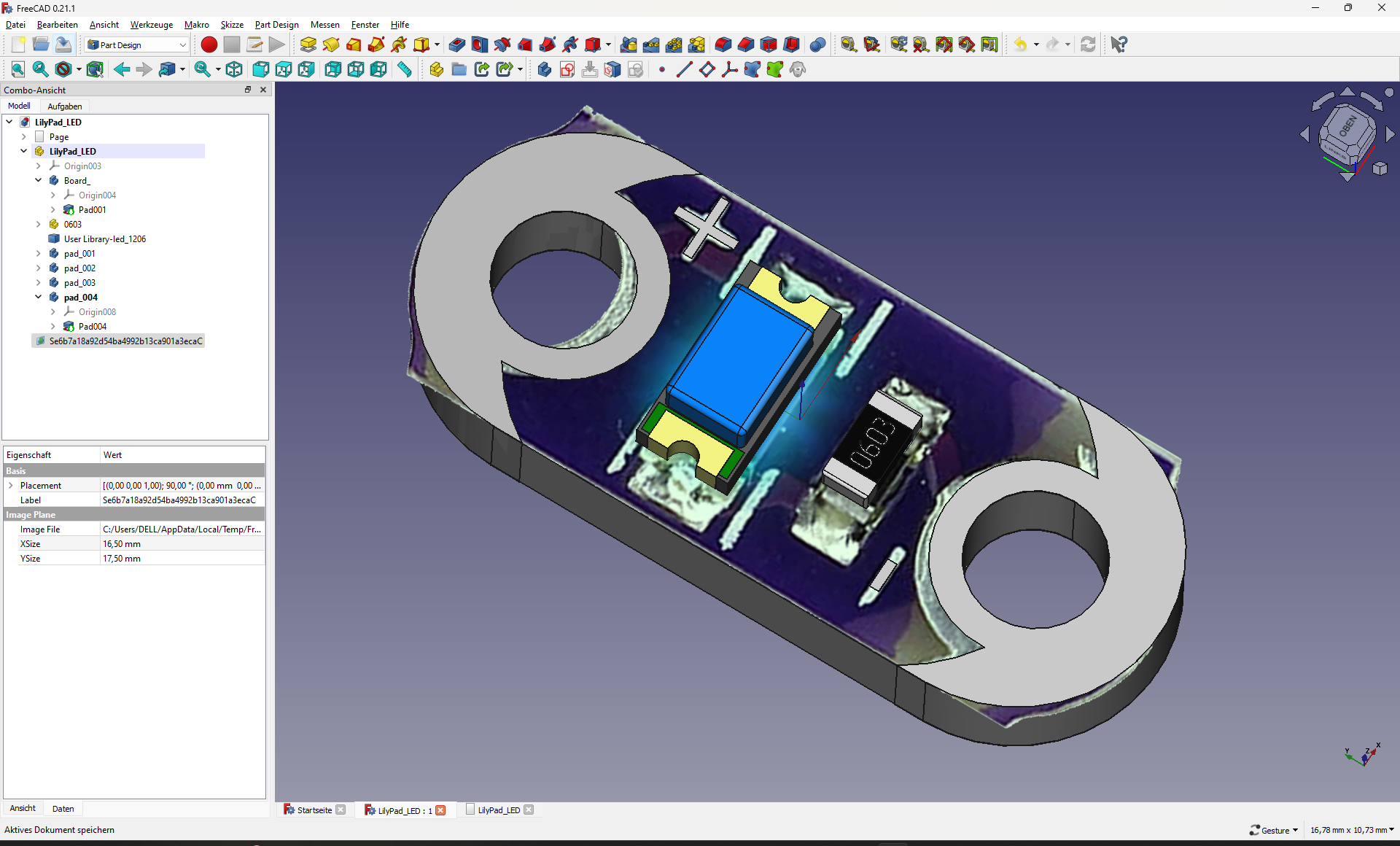Click the Fillet tool icon
Screen dimensions: 1400x846
coord(723,44)
